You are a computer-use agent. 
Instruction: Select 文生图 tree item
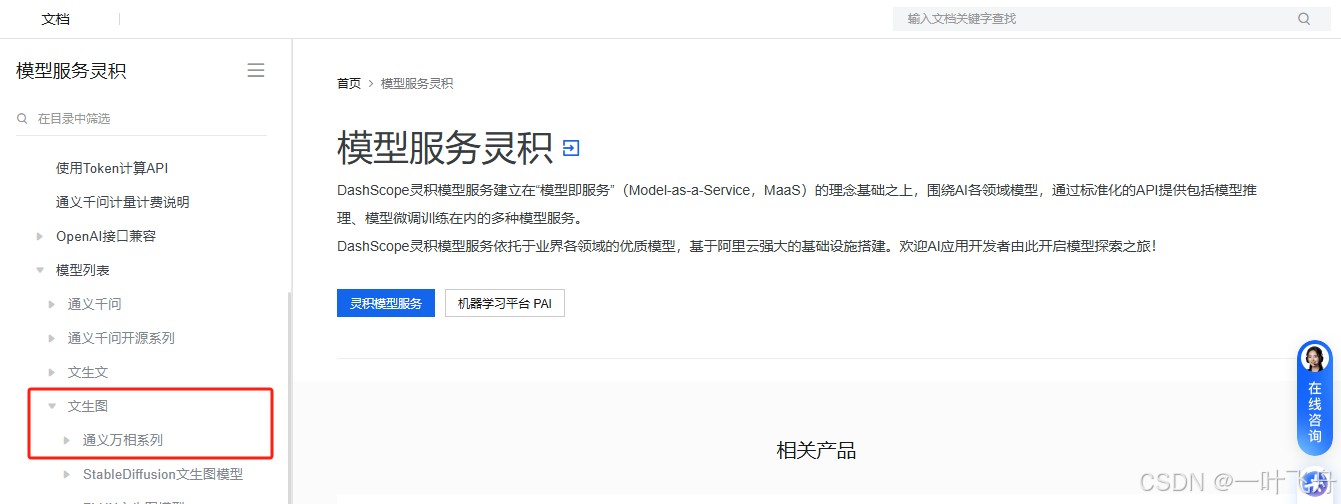pos(88,406)
